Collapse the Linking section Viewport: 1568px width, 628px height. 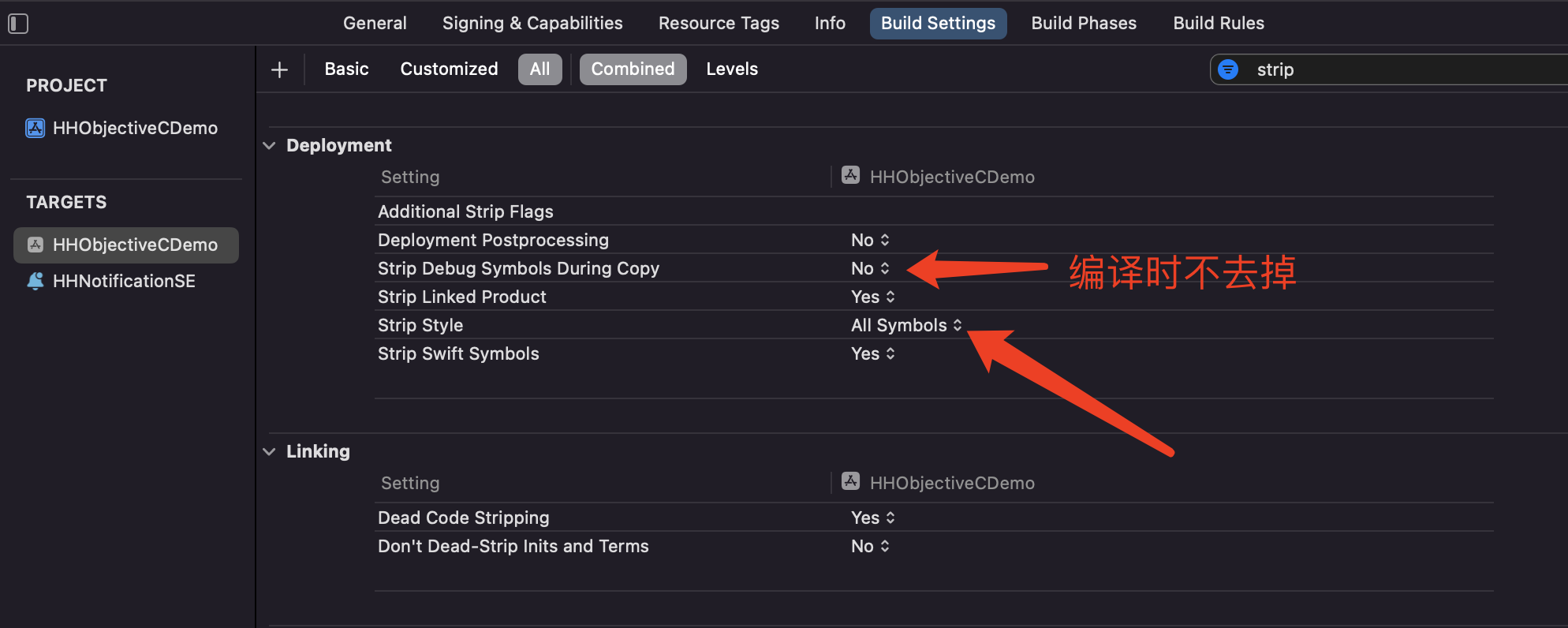point(270,452)
